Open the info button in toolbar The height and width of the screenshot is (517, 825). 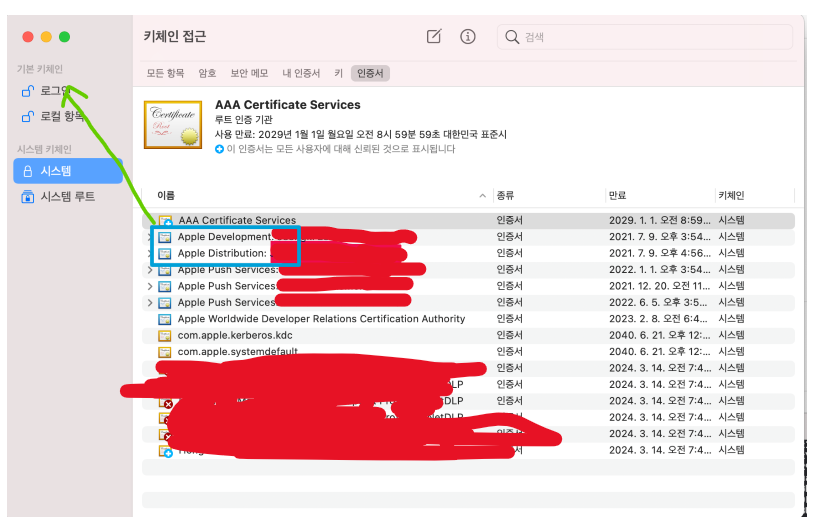468,36
